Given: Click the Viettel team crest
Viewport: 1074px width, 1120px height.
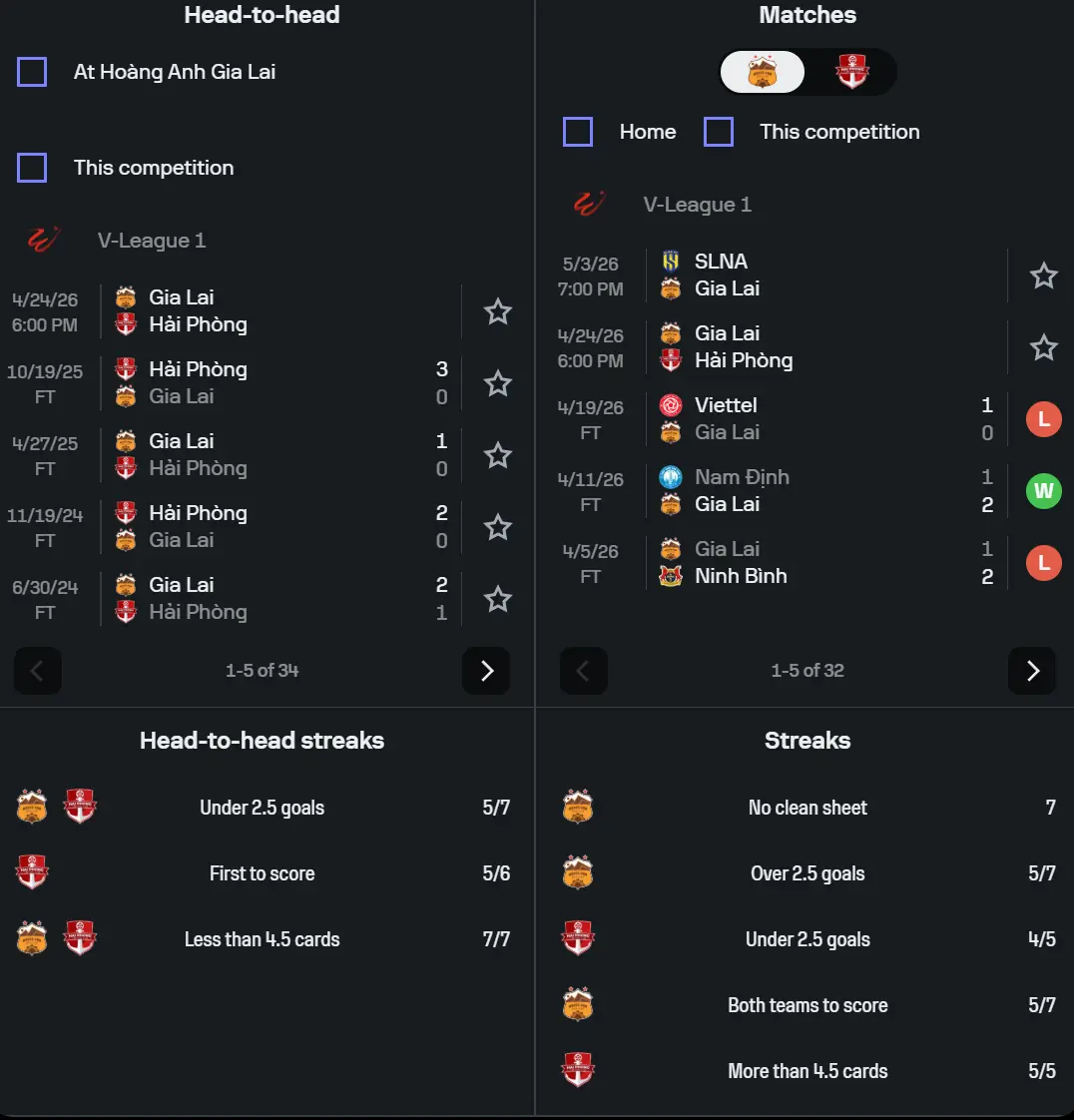Looking at the screenshot, I should point(671,405).
